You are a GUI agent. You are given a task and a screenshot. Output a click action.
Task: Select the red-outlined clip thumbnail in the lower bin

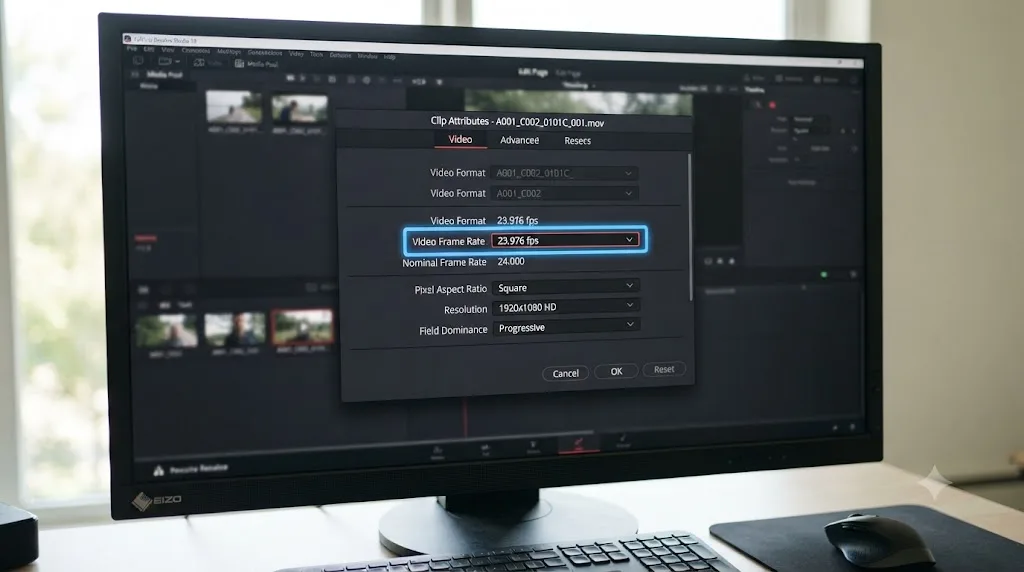click(x=303, y=327)
